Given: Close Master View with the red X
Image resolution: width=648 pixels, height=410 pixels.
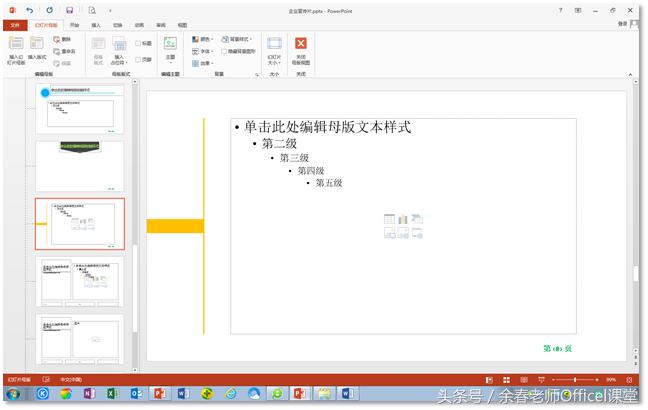Looking at the screenshot, I should tap(301, 51).
